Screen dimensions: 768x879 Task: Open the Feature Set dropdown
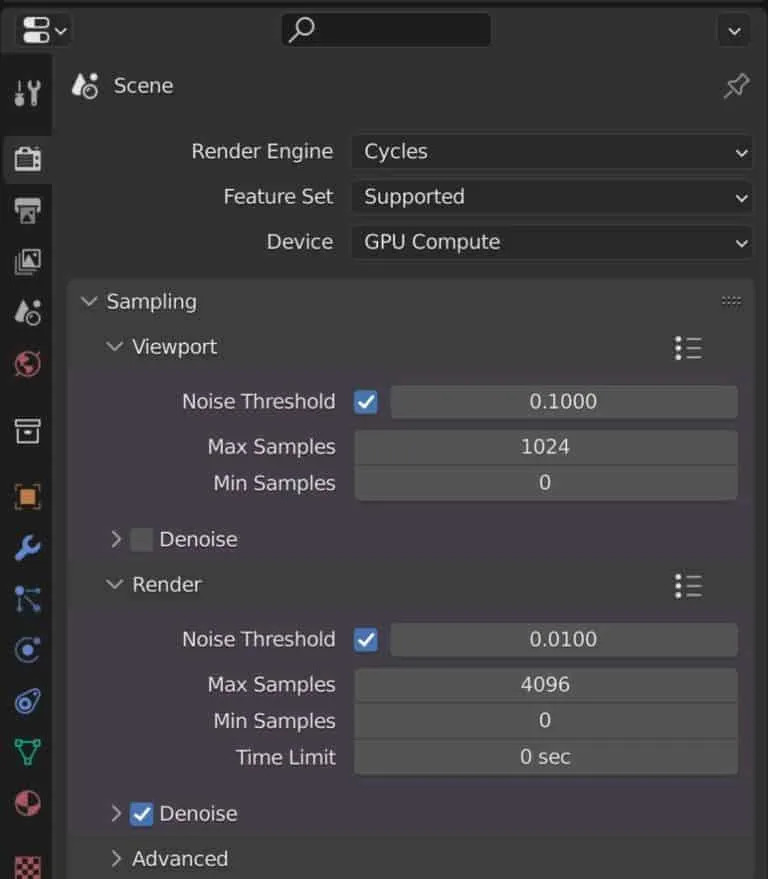coord(551,197)
